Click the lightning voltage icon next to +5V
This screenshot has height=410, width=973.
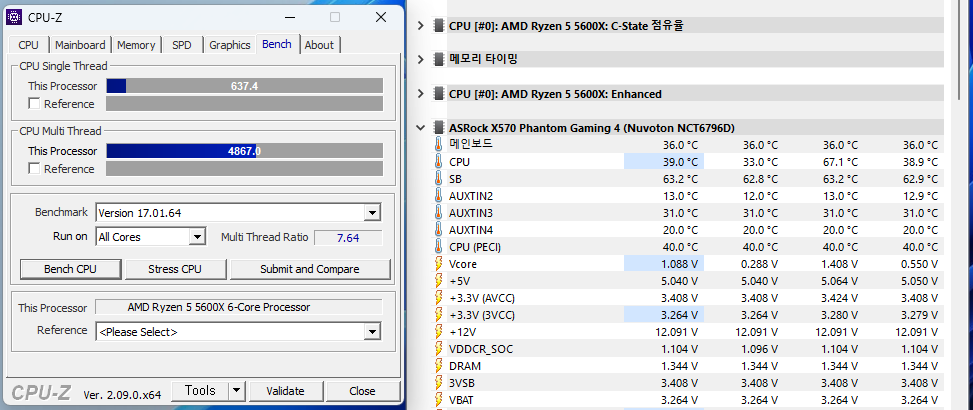439,281
